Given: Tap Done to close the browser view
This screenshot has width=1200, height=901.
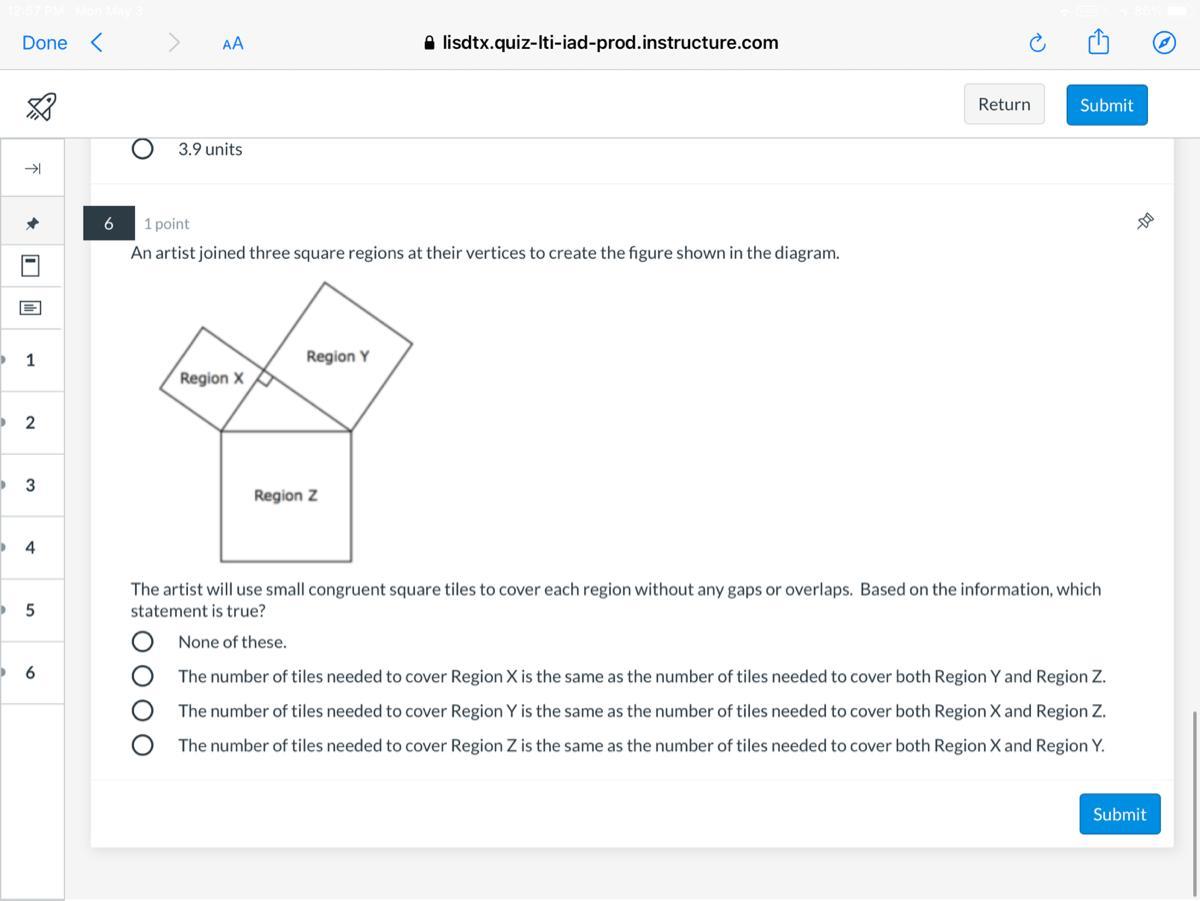Looking at the screenshot, I should click(x=45, y=43).
